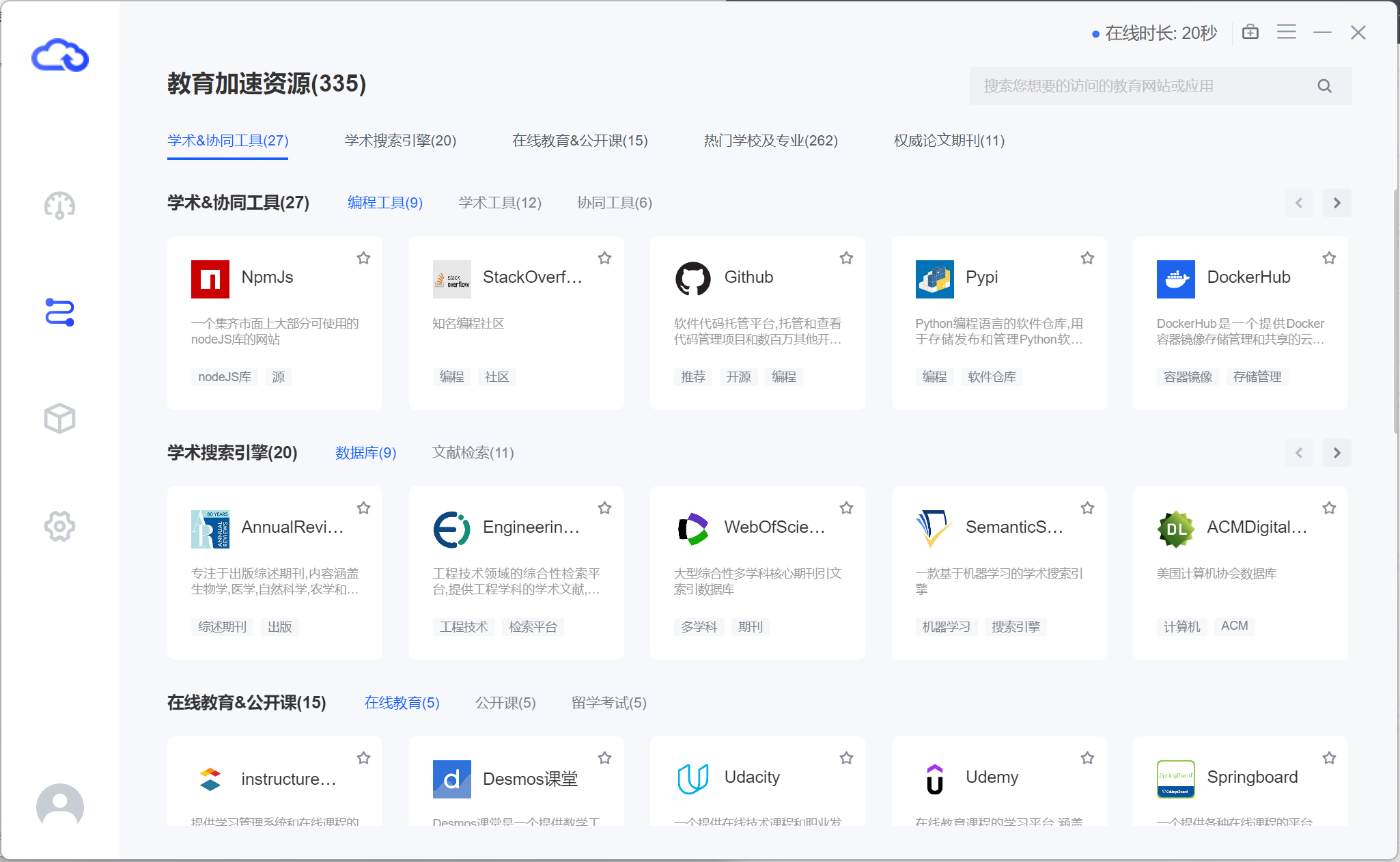Select the route resources sidebar icon
1400x862 pixels.
point(59,312)
